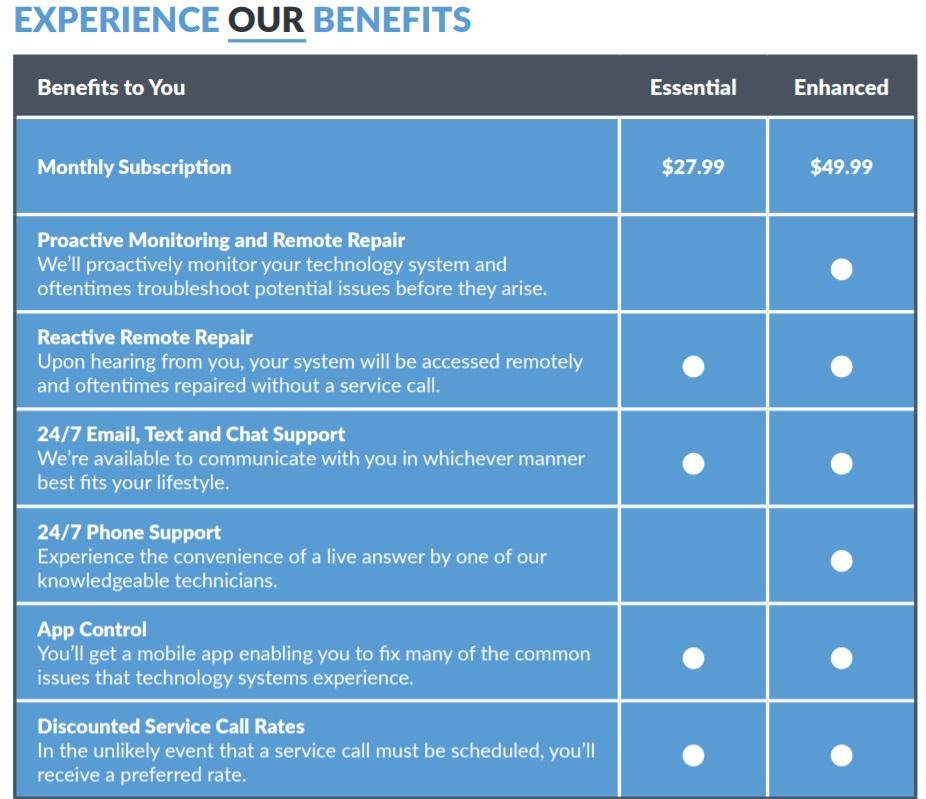Image resolution: width=926 pixels, height=799 pixels.
Task: Click Essential dot for Email, Text, Chat Support
Action: click(693, 463)
